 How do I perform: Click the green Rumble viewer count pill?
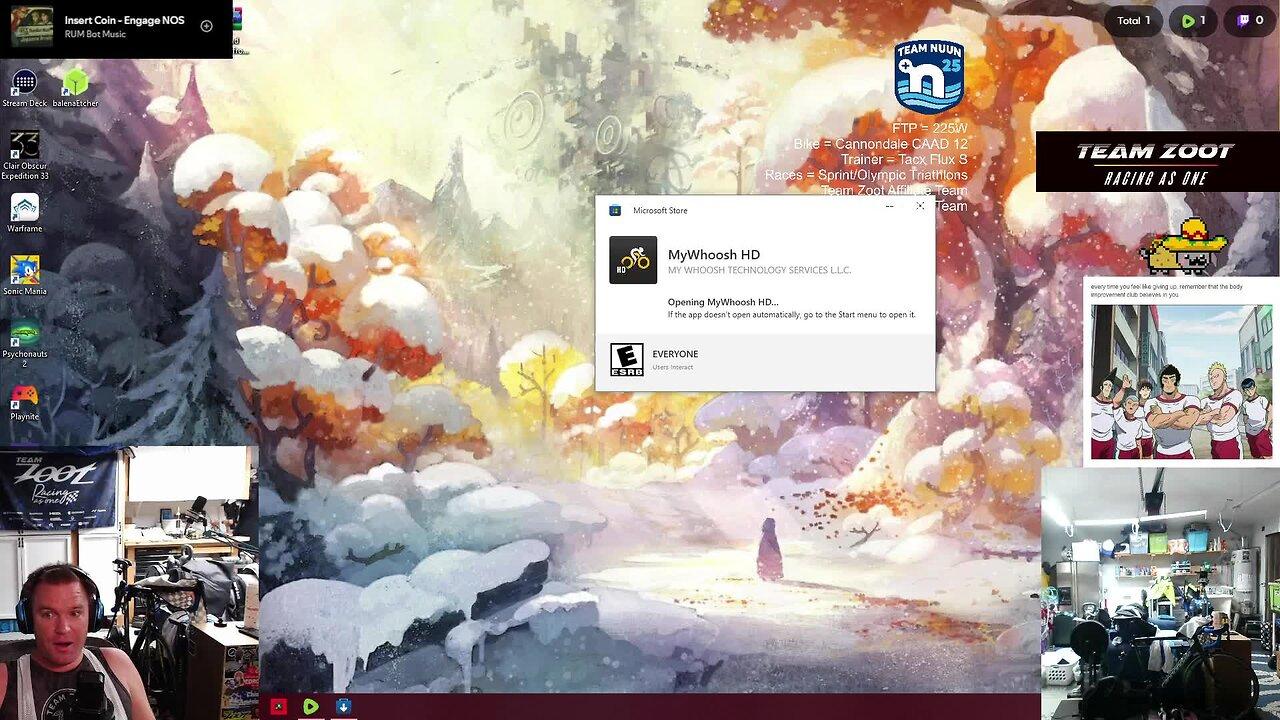coord(1193,20)
